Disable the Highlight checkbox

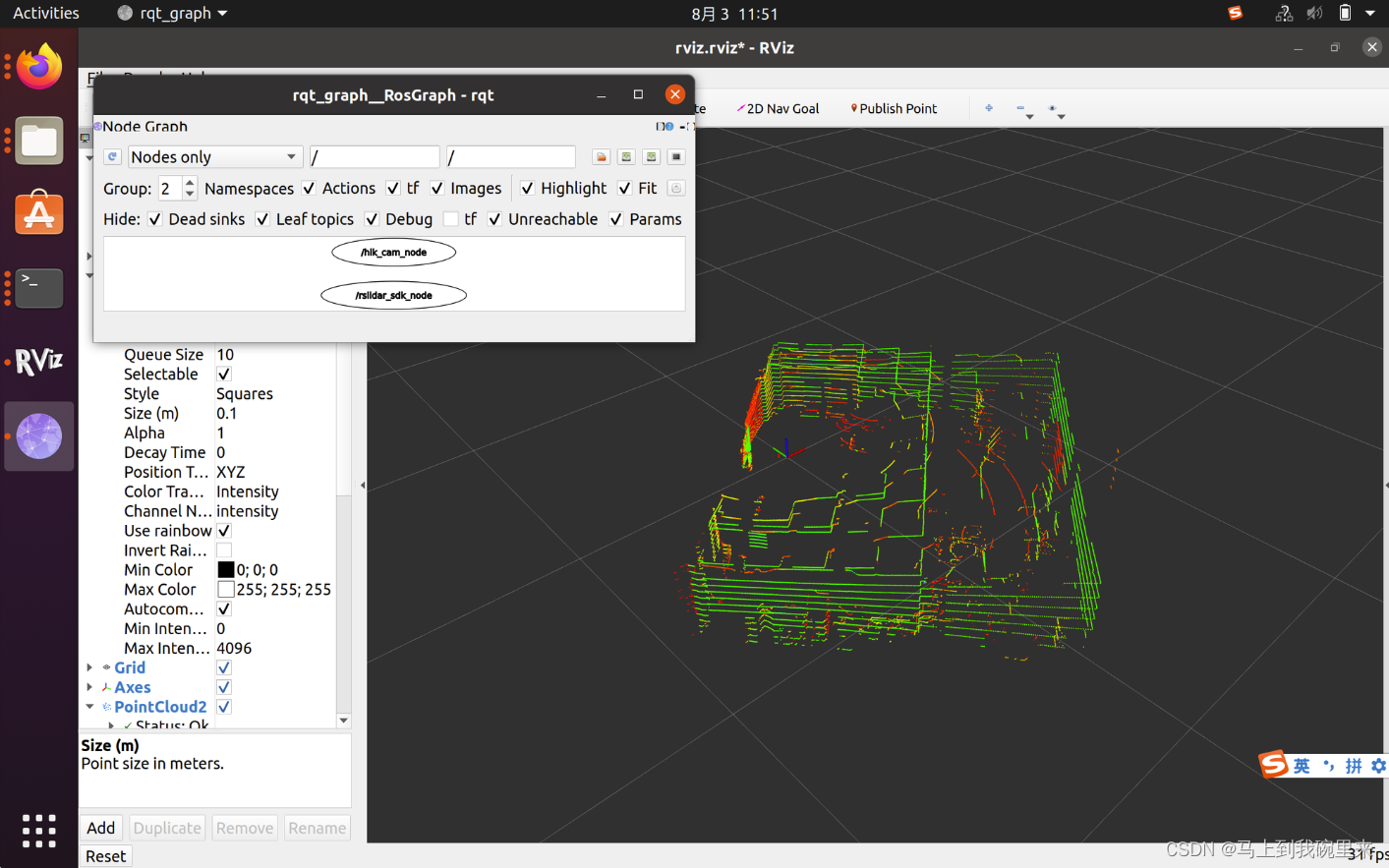pos(527,188)
